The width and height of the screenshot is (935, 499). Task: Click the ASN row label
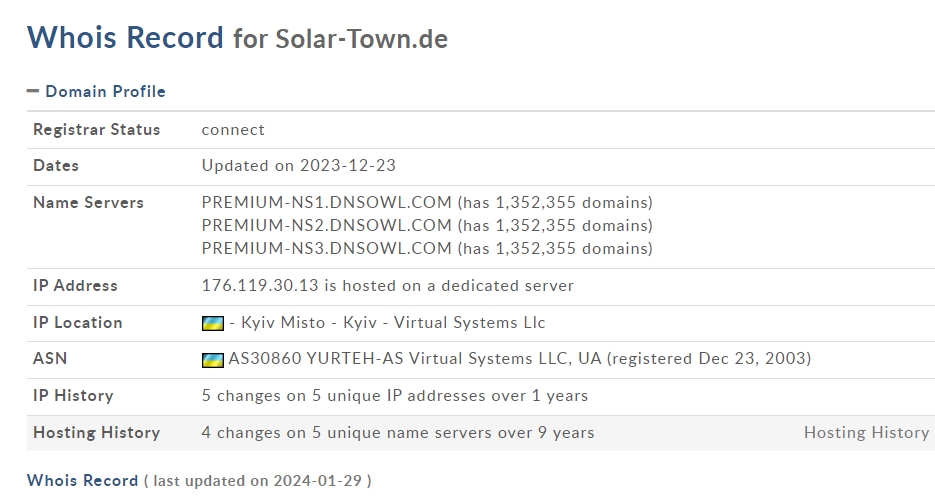point(50,358)
